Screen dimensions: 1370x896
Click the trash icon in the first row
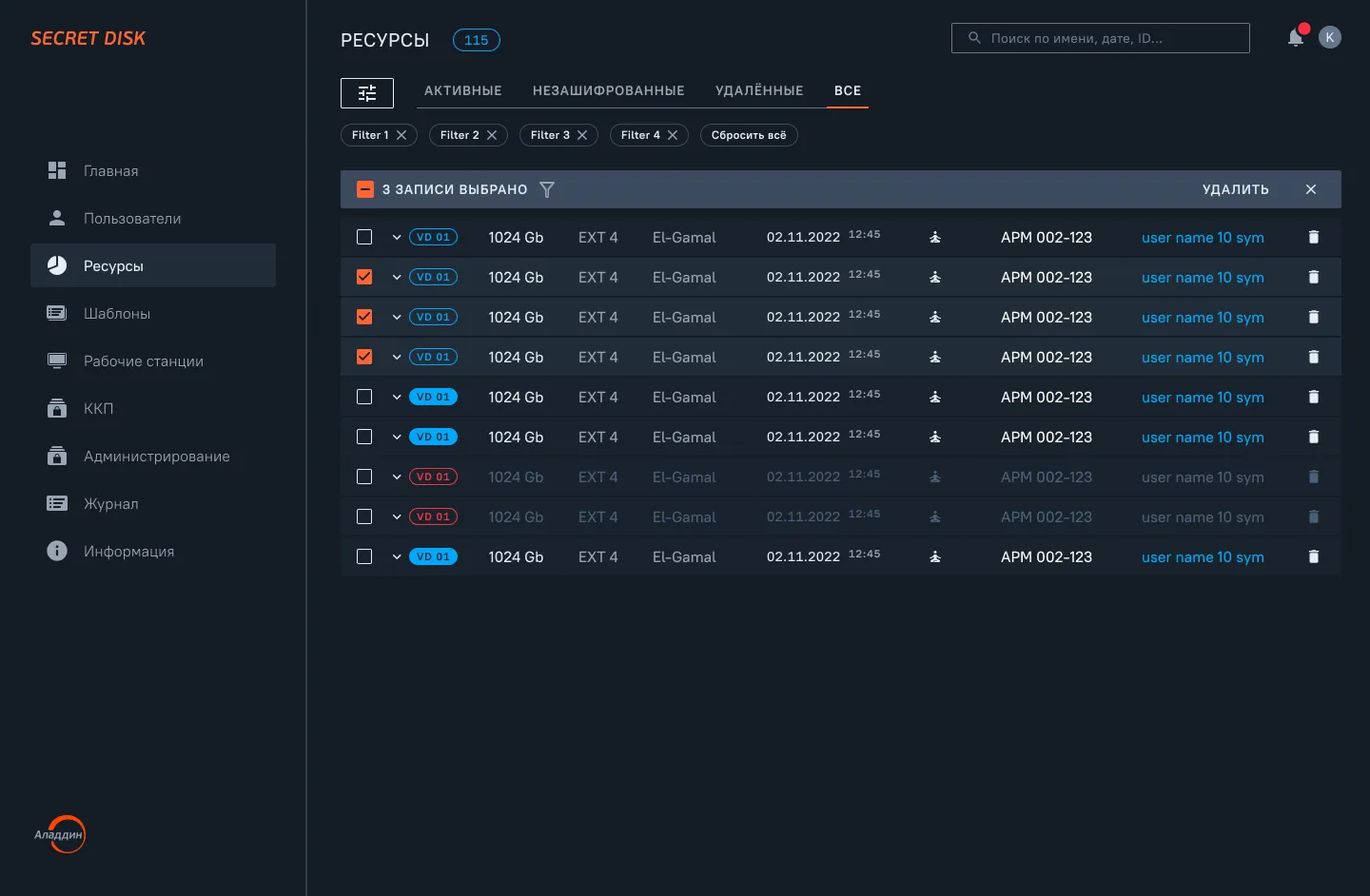[x=1314, y=237]
